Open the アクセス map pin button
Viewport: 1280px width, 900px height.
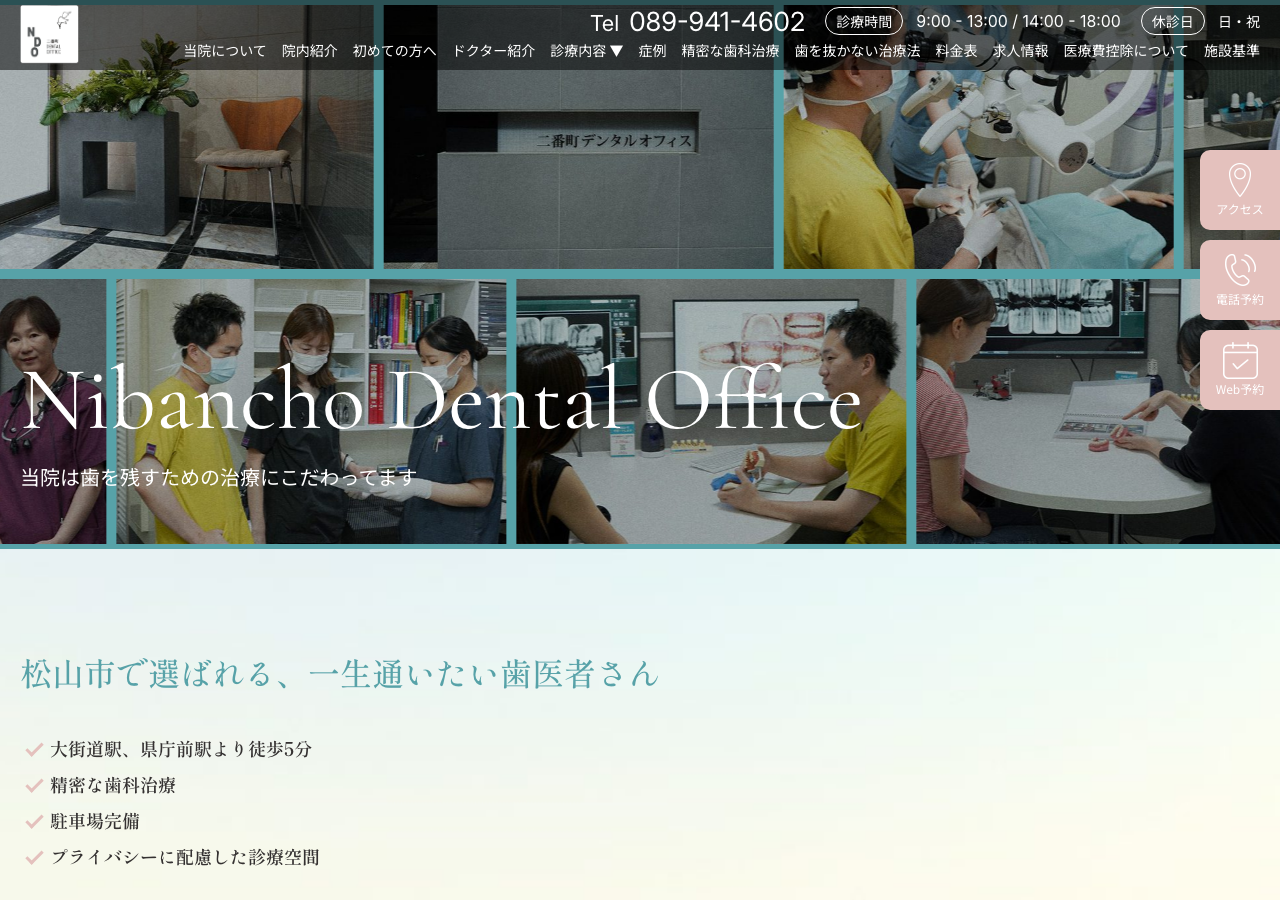(x=1240, y=190)
